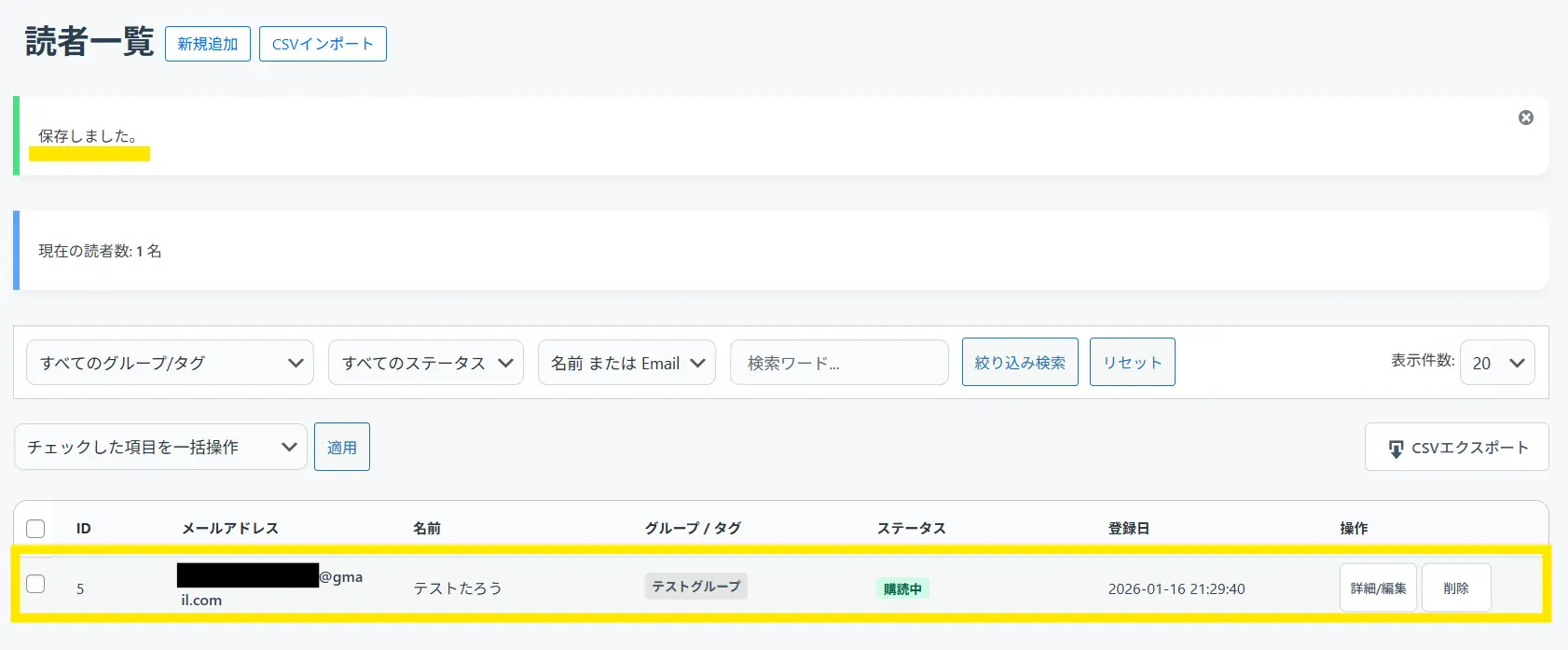
Task: Click the CSVエクスポート download icon
Action: point(1396,449)
